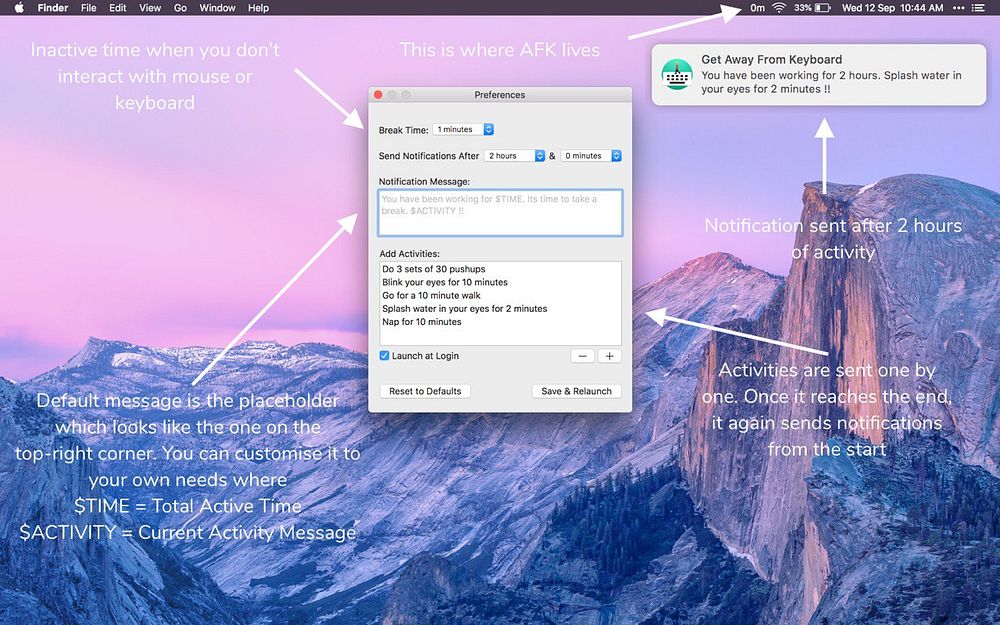The width and height of the screenshot is (1000, 625).
Task: Click the Get Away From Keyboard notification banner
Action: click(x=819, y=75)
